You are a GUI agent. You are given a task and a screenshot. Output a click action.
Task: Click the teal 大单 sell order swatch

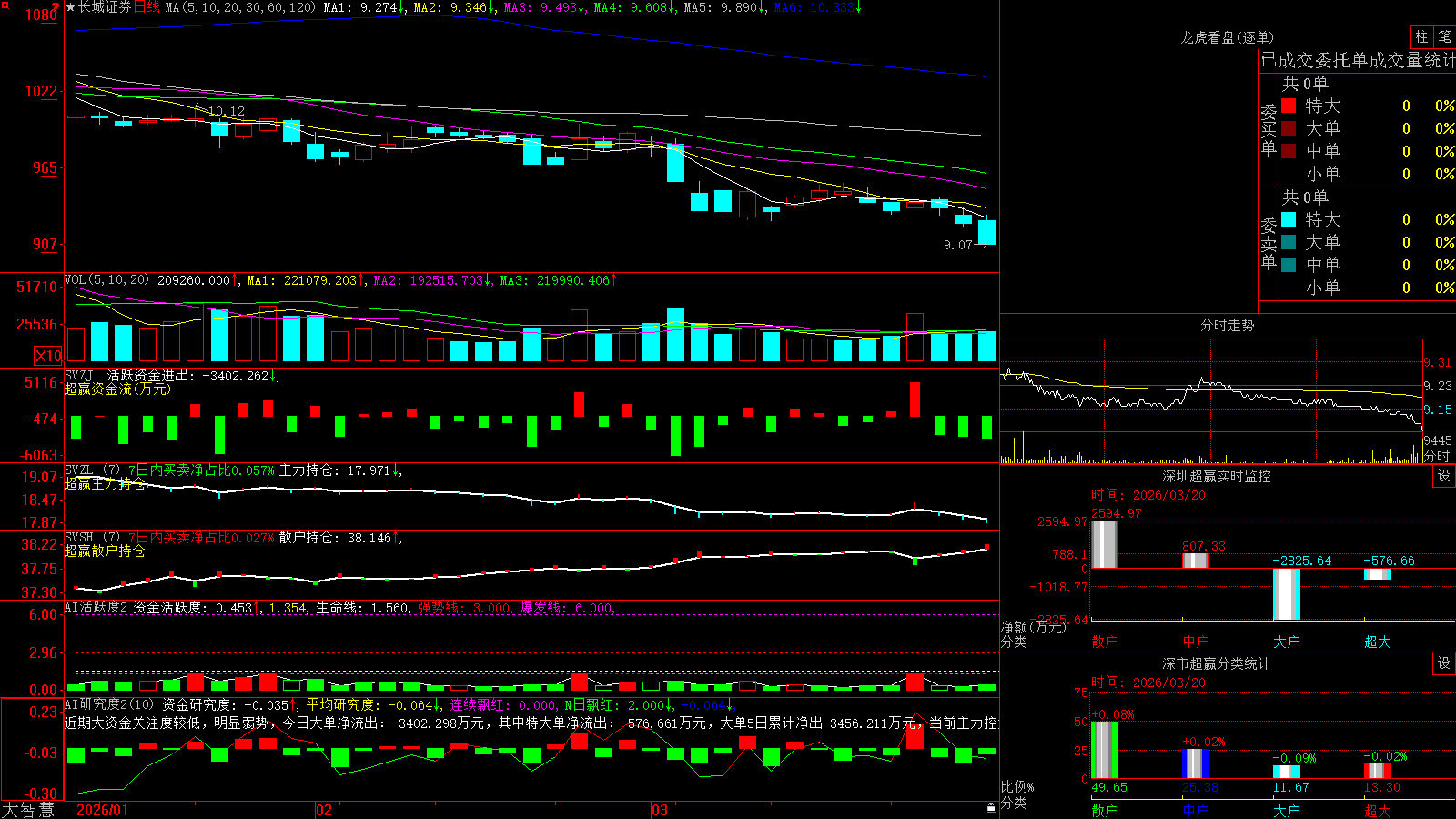point(1289,242)
